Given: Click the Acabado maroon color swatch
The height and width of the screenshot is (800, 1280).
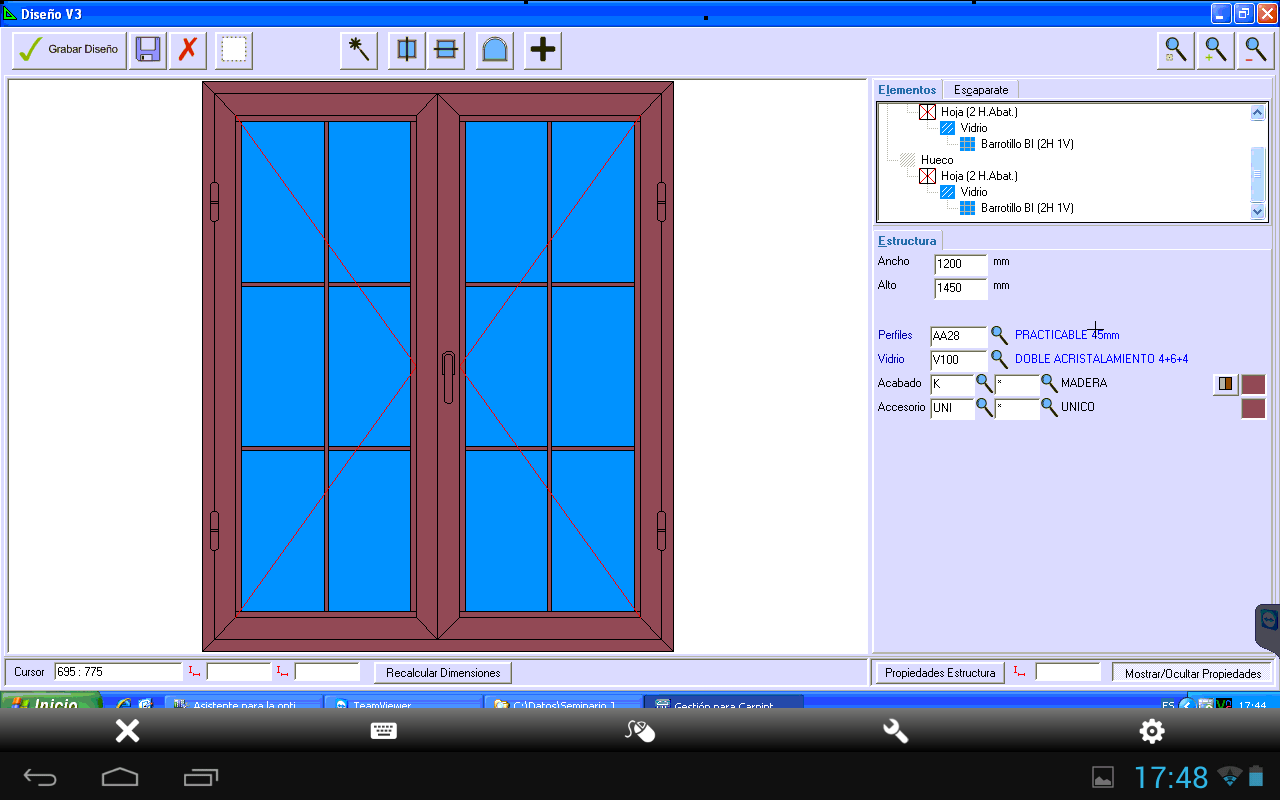Looking at the screenshot, I should tap(1253, 384).
